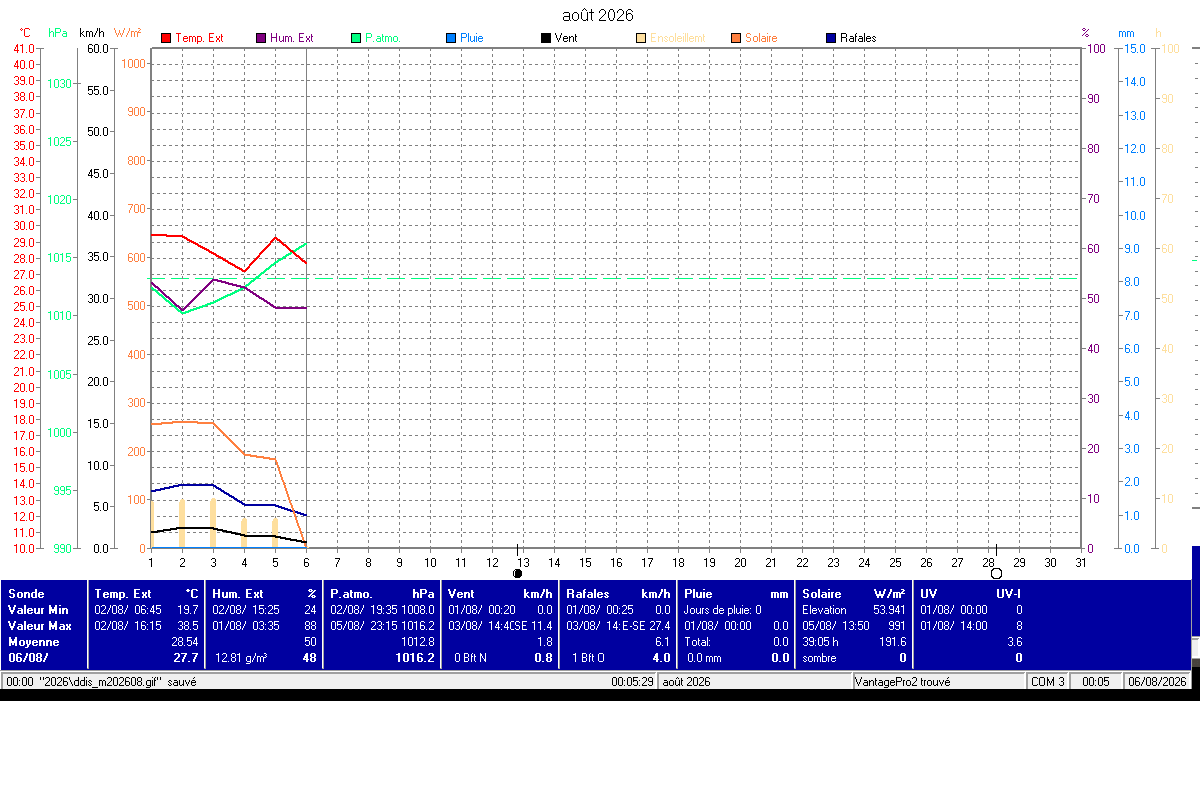Click the 'août 2026' chart title
This screenshot has width=1200, height=787.
coord(598,15)
